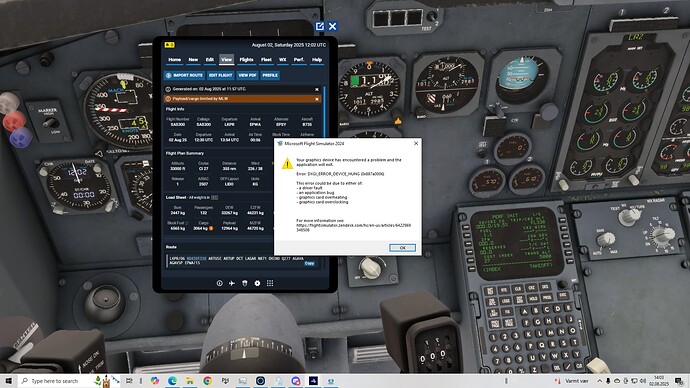Tap the number 1 key on the FMC

494,337
